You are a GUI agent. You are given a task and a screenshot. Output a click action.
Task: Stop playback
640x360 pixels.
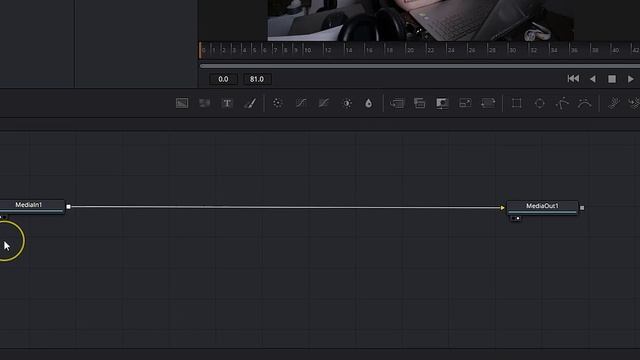612,79
